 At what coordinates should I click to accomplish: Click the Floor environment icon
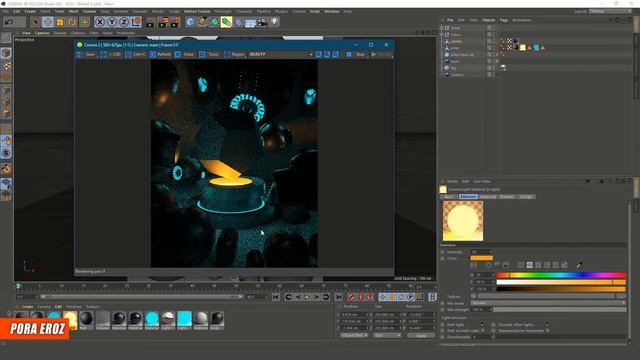click(250, 22)
